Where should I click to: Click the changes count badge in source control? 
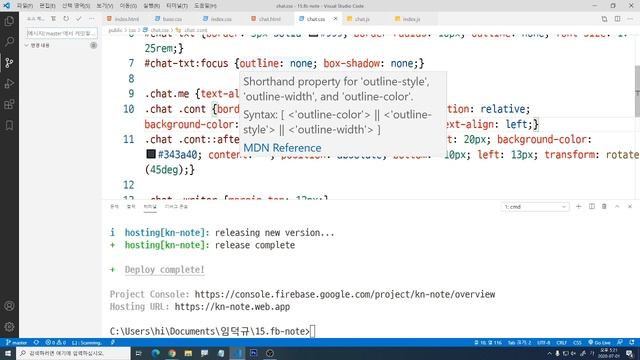[x=93, y=45]
